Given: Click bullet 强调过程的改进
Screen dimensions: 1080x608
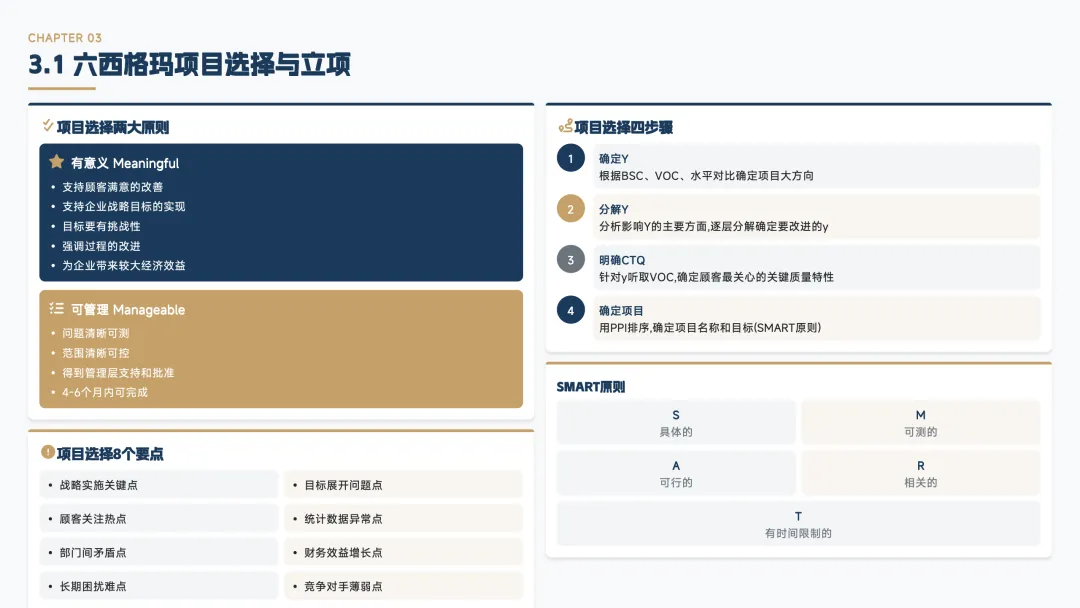Looking at the screenshot, I should pos(101,246).
